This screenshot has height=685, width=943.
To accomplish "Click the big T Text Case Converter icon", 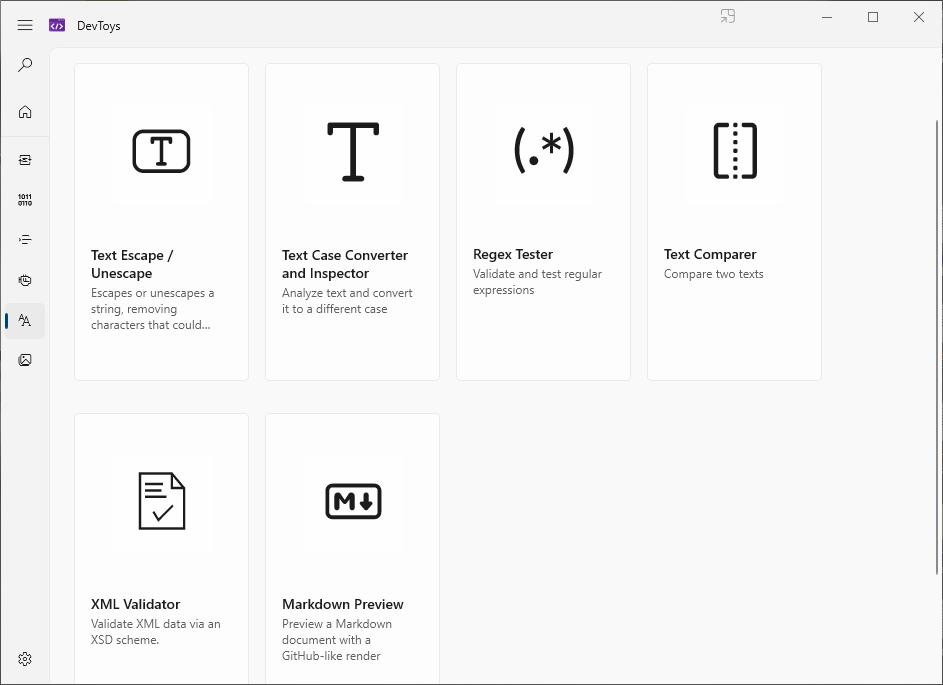I will (x=353, y=152).
